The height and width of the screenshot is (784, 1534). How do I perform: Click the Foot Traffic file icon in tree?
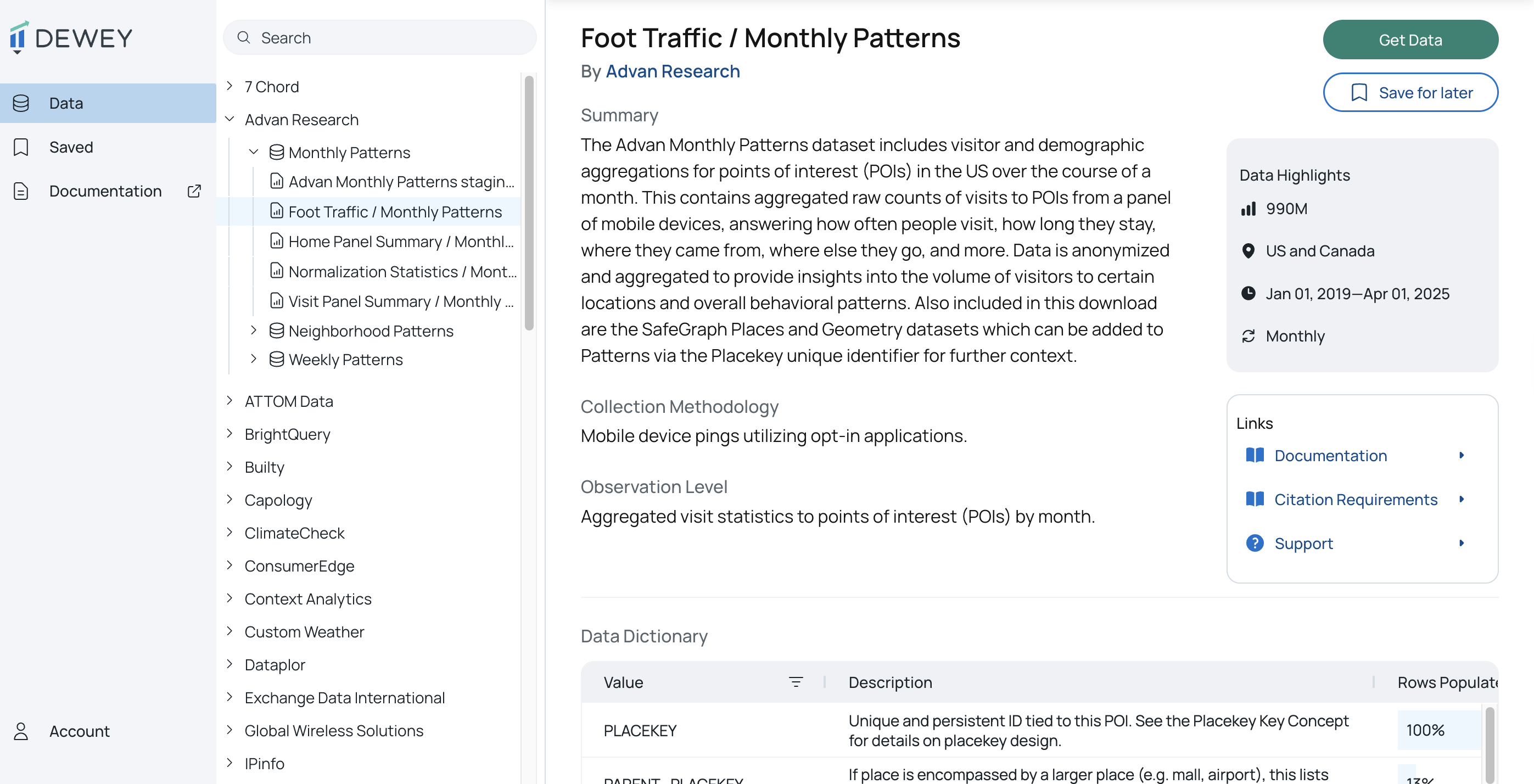click(276, 211)
